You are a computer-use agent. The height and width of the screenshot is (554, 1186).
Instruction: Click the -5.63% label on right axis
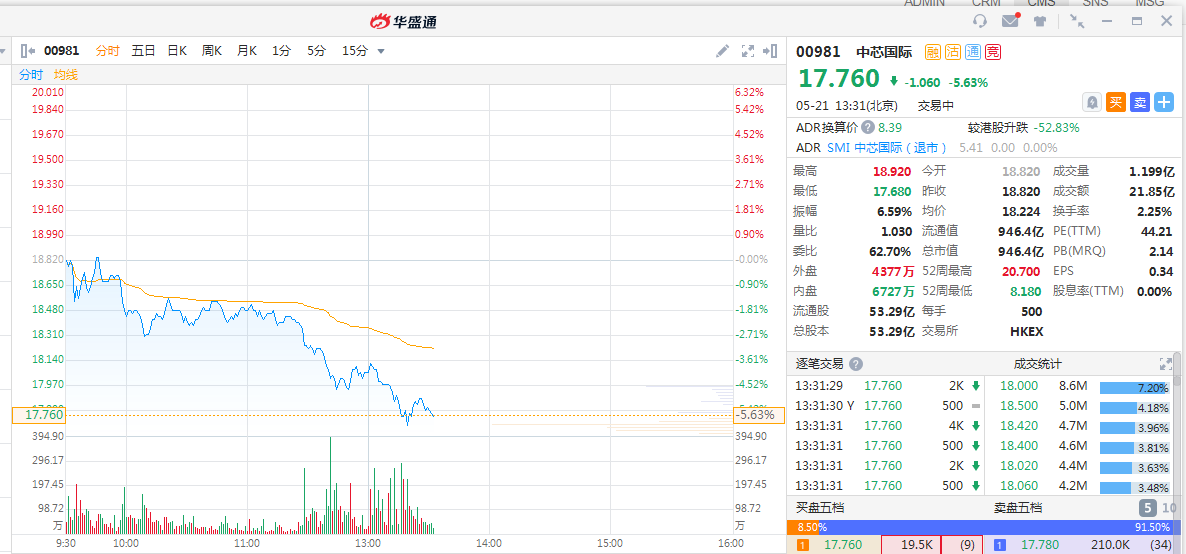[x=759, y=415]
